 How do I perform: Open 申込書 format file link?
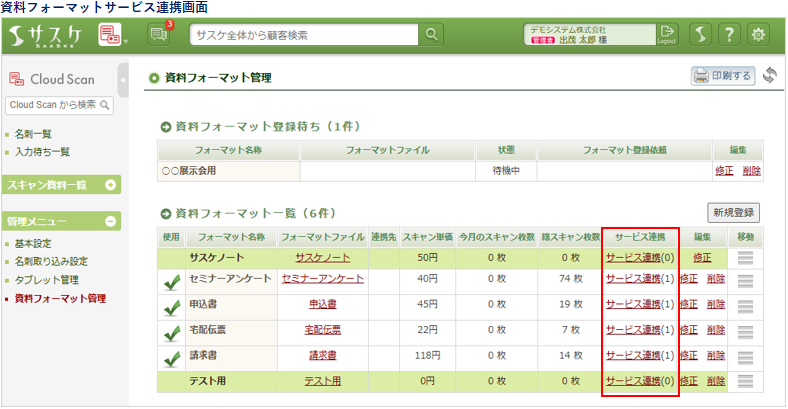(x=323, y=304)
